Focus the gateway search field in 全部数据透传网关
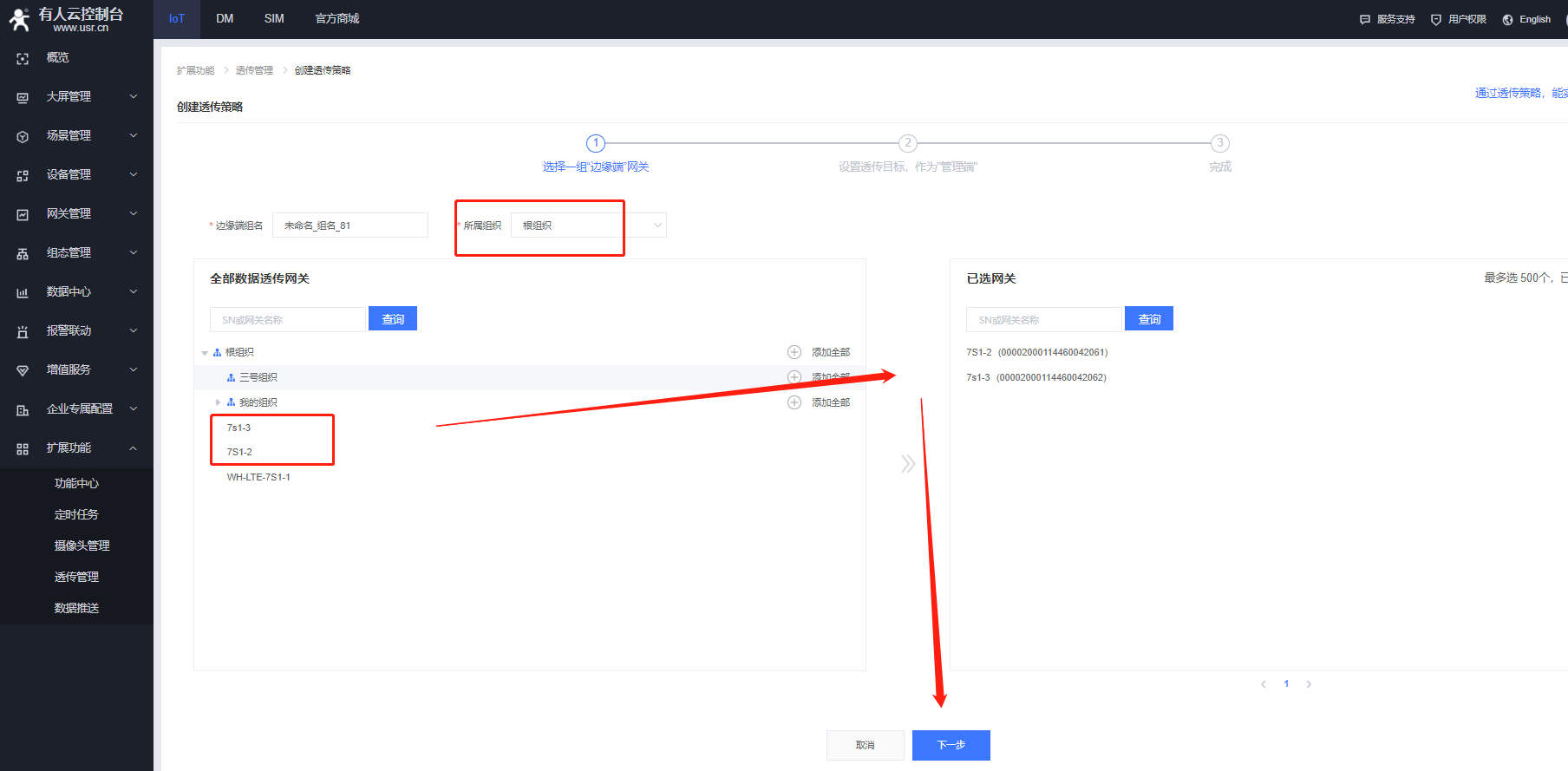 pos(288,319)
